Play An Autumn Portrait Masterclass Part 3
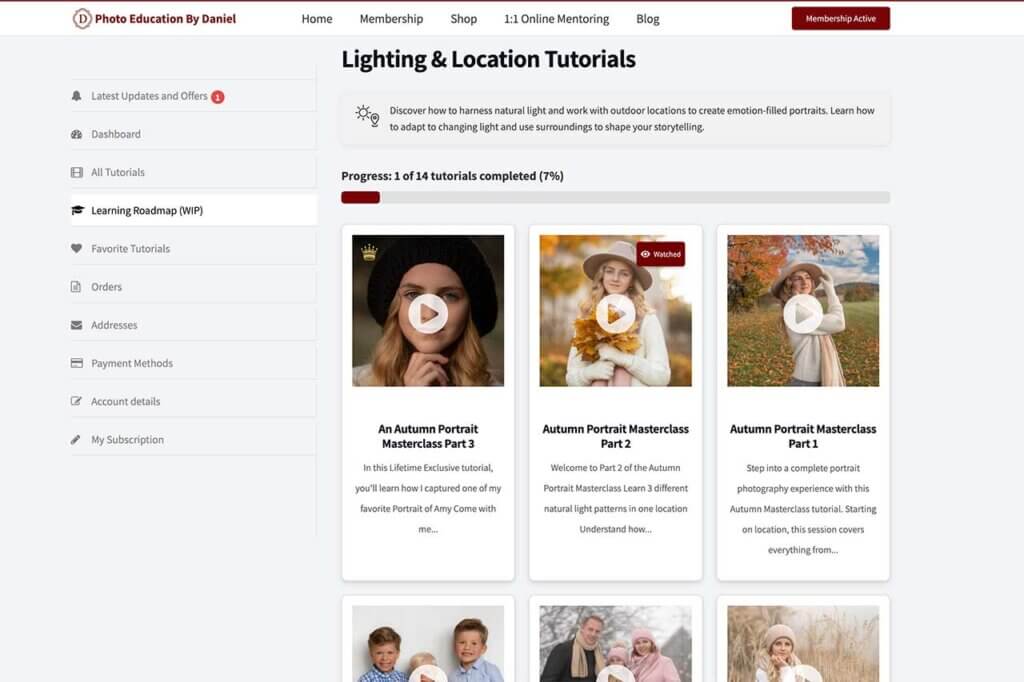The image size is (1024, 682). [428, 314]
